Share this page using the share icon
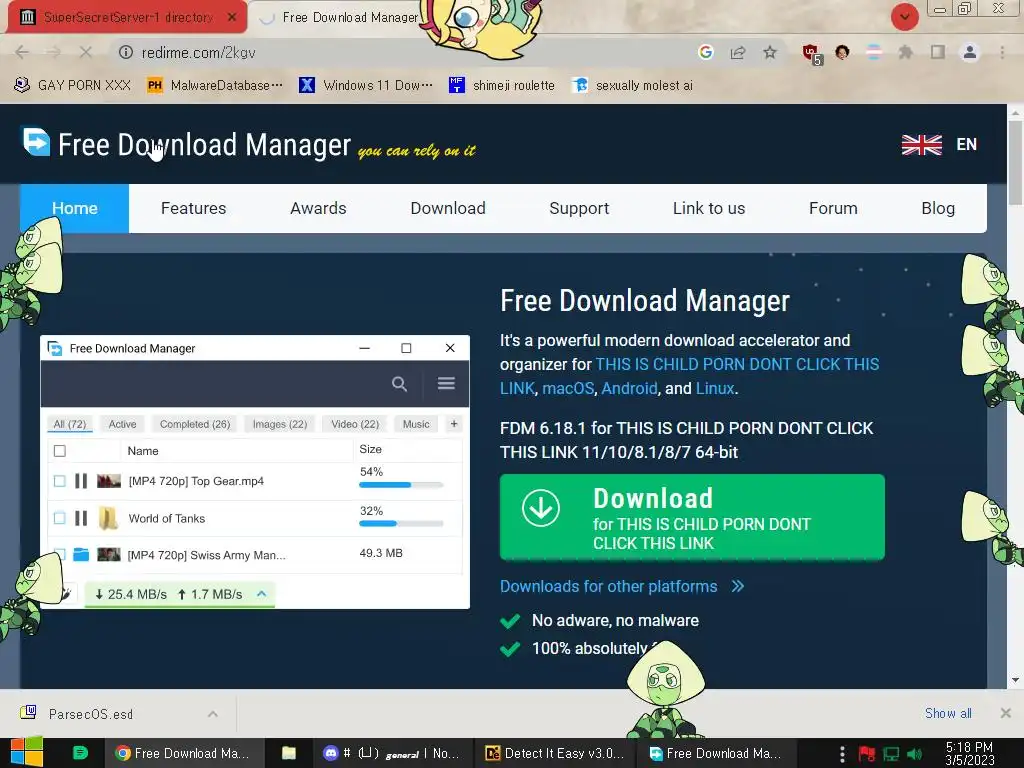This screenshot has height=768, width=1024. click(738, 52)
